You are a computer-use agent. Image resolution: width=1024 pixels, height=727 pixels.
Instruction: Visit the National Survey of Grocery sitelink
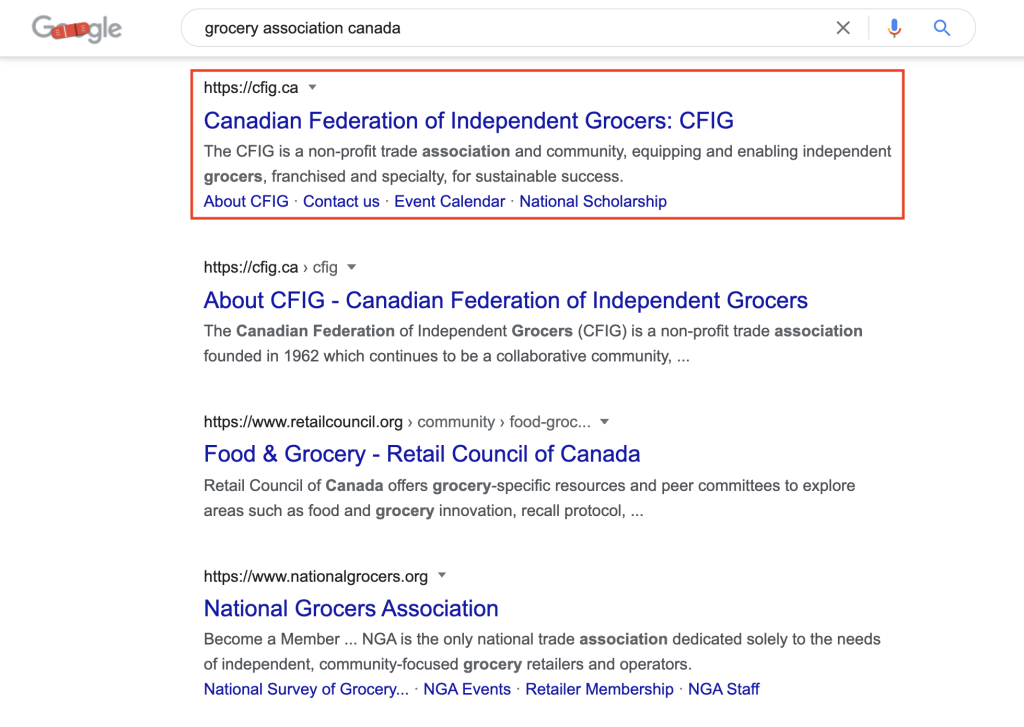306,689
